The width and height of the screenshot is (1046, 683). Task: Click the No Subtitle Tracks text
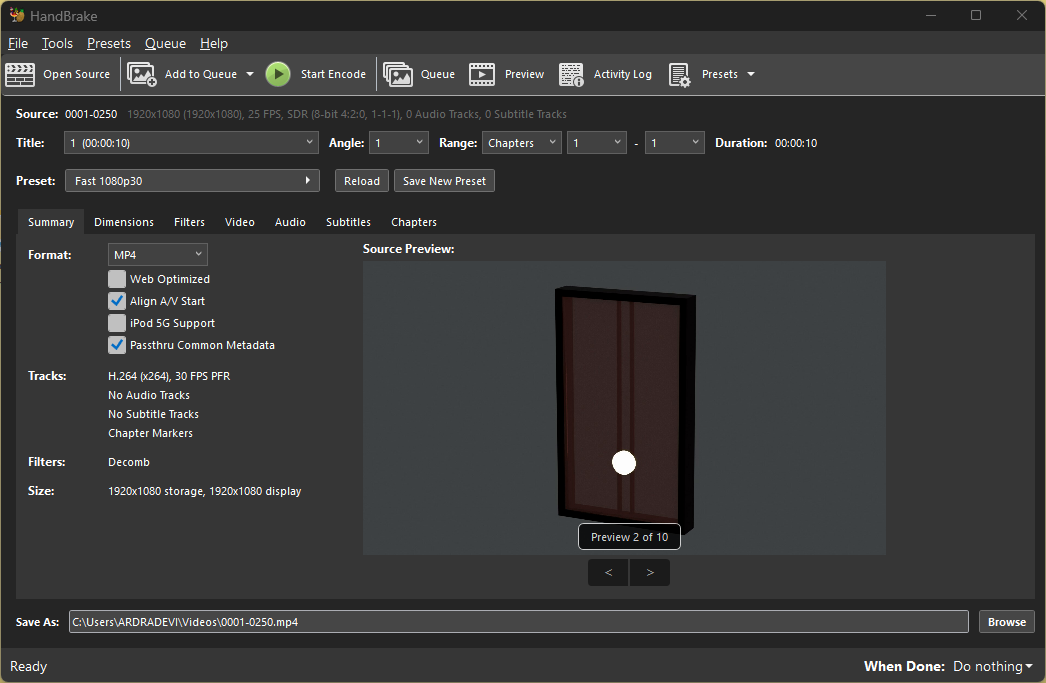point(153,414)
